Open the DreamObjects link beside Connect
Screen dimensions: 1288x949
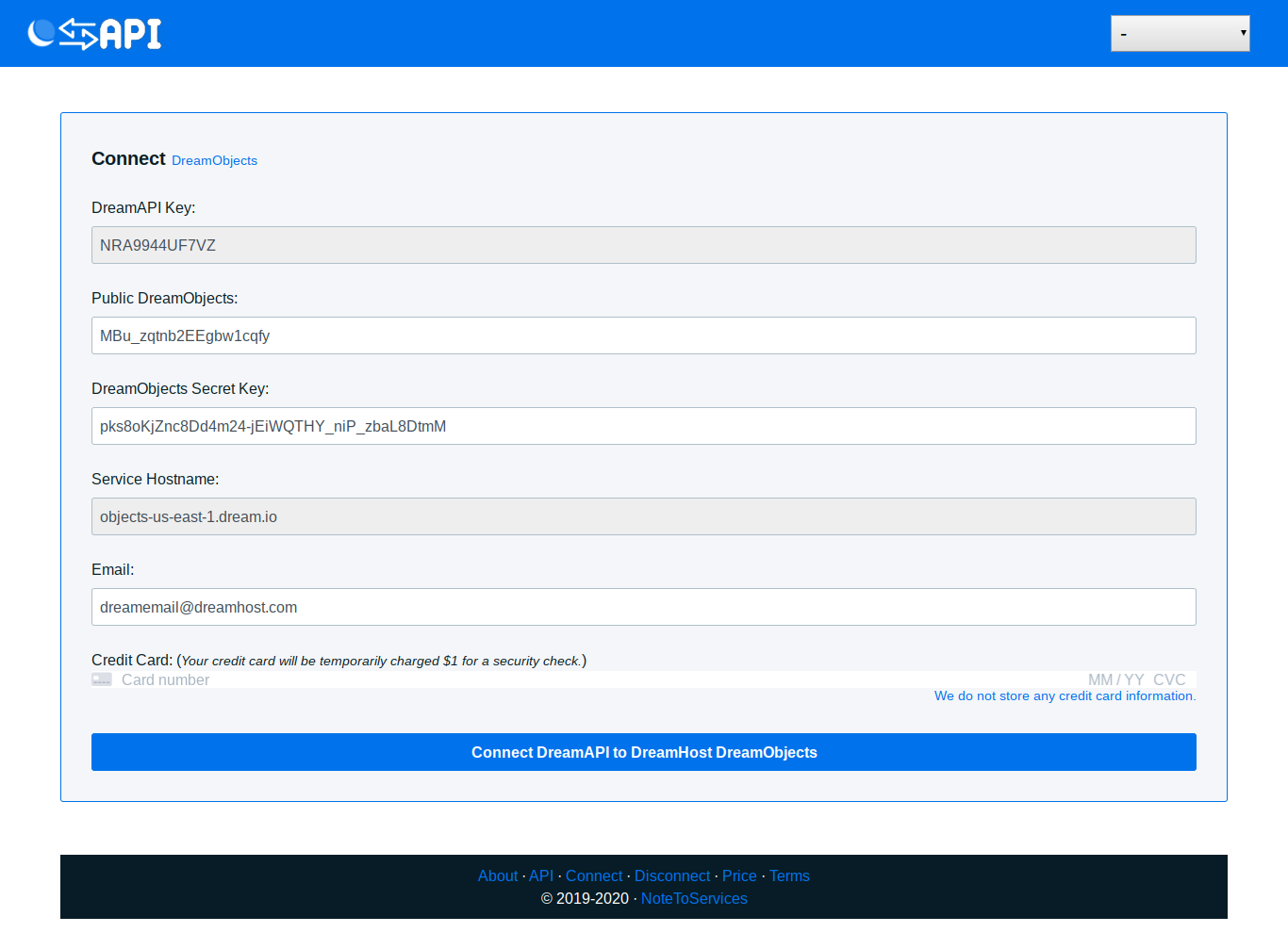pyautogui.click(x=214, y=160)
